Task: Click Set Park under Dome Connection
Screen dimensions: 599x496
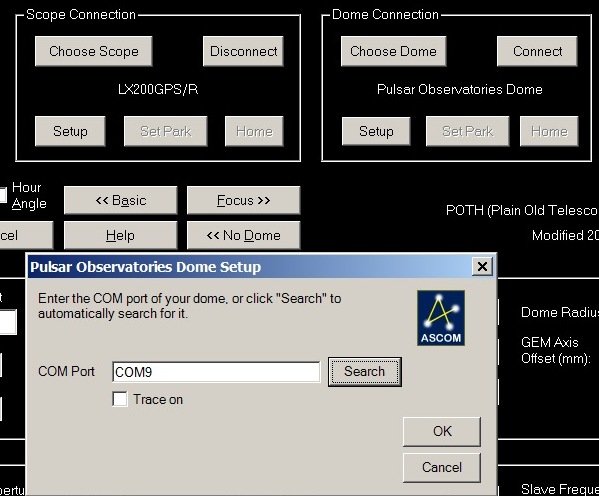Action: coord(468,131)
